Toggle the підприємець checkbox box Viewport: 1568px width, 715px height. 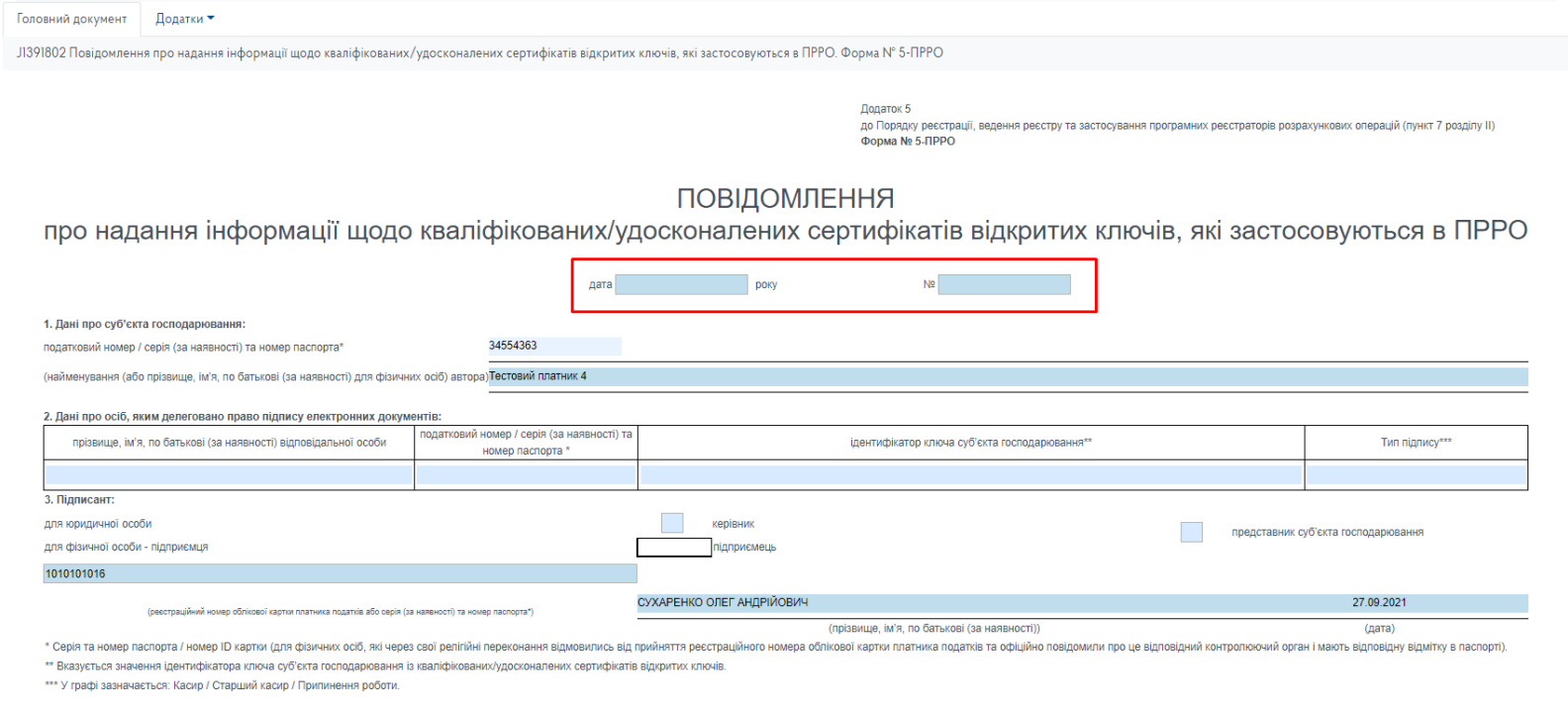(x=673, y=548)
